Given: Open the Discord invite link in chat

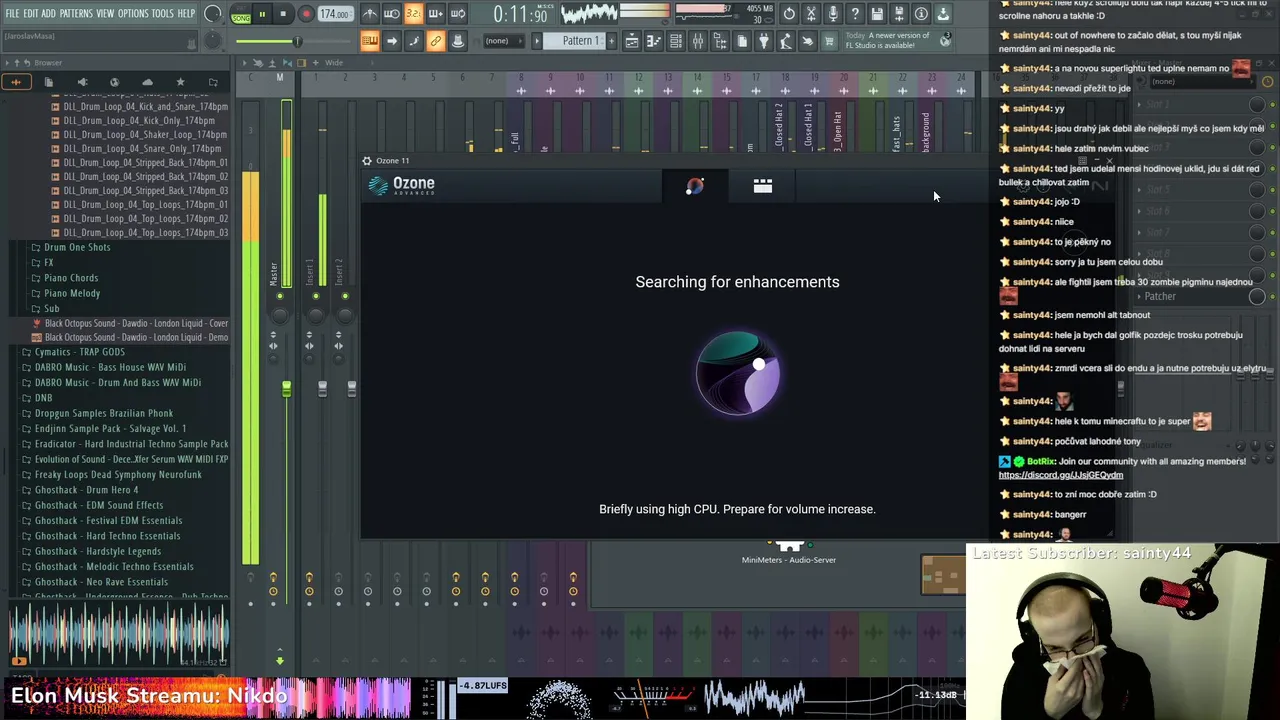Looking at the screenshot, I should [1060, 475].
